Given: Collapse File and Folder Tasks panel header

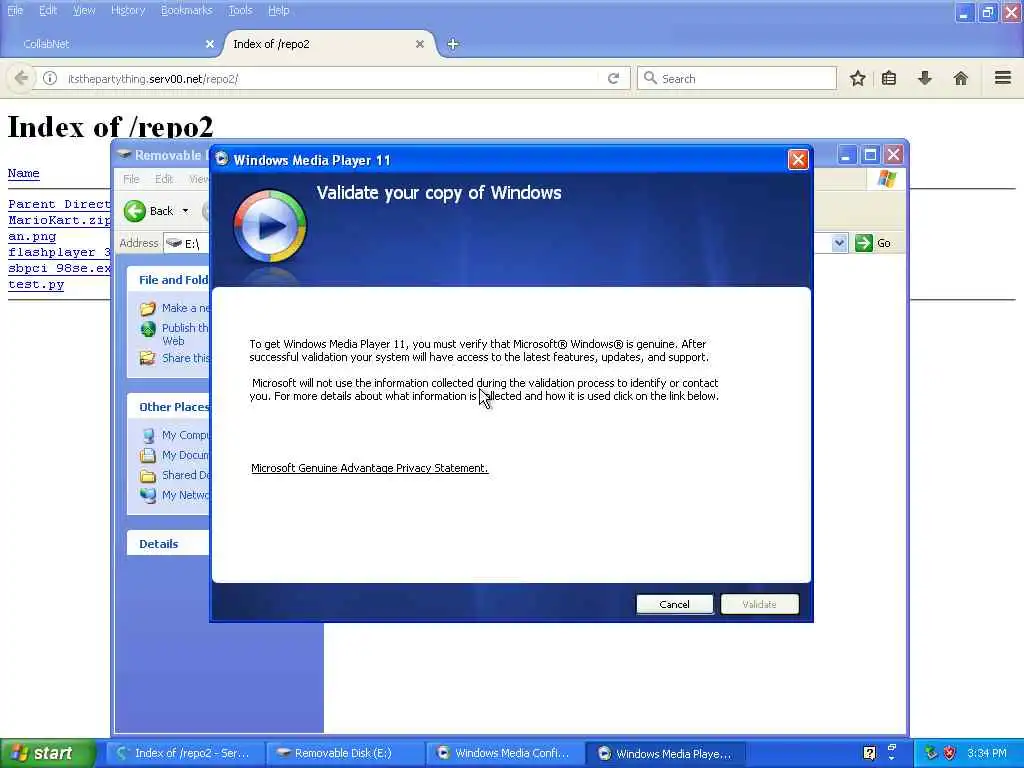Looking at the screenshot, I should pos(168,280).
